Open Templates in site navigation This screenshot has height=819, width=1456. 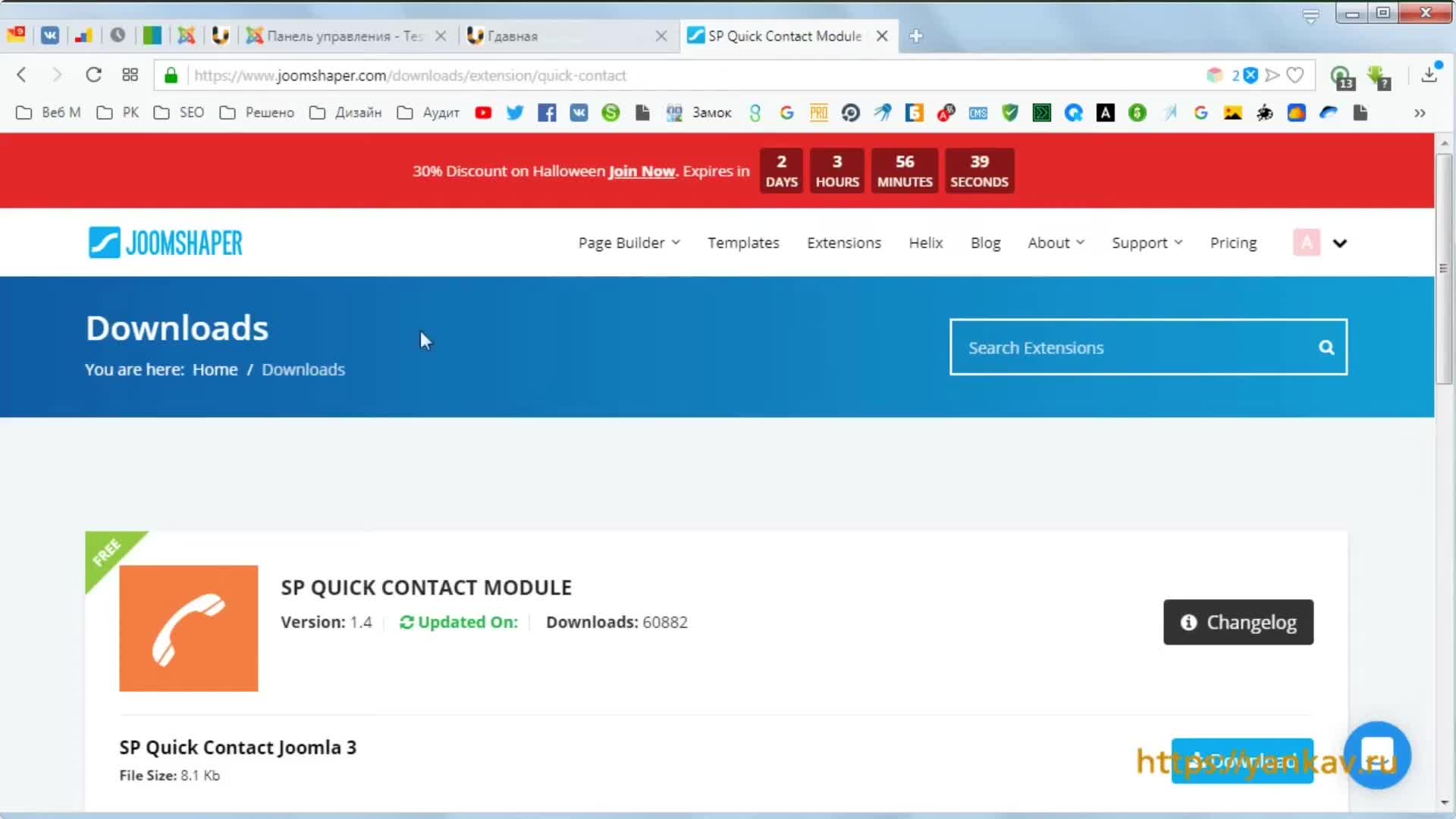click(x=743, y=243)
